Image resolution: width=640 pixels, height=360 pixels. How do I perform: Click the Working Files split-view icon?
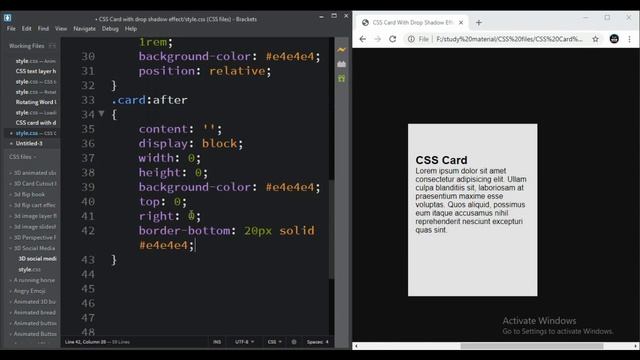pyautogui.click(x=52, y=46)
